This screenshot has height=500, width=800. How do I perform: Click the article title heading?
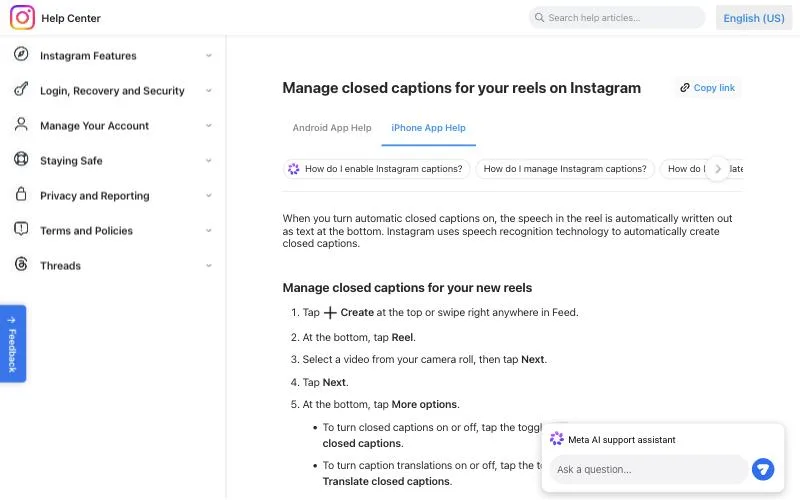click(461, 88)
